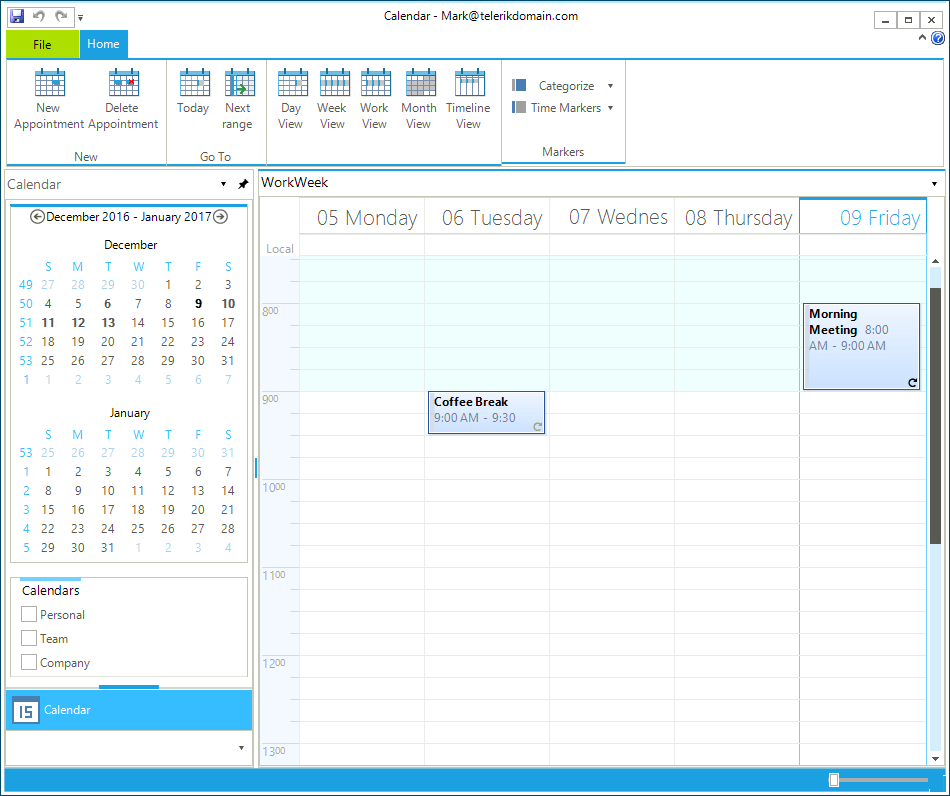Switch to Work View
This screenshot has width=950, height=796.
[374, 100]
